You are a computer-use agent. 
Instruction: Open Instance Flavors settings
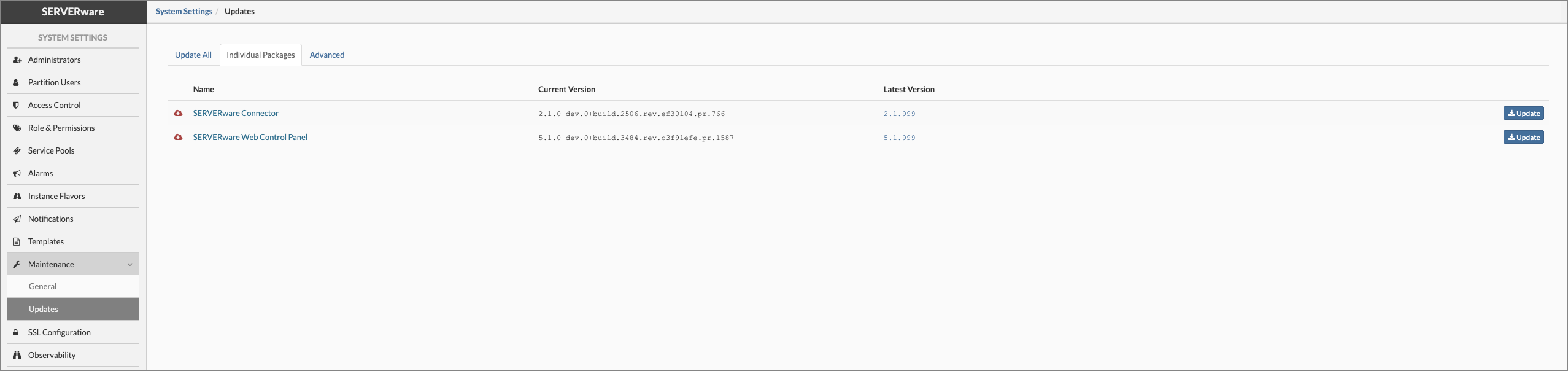[x=72, y=197]
